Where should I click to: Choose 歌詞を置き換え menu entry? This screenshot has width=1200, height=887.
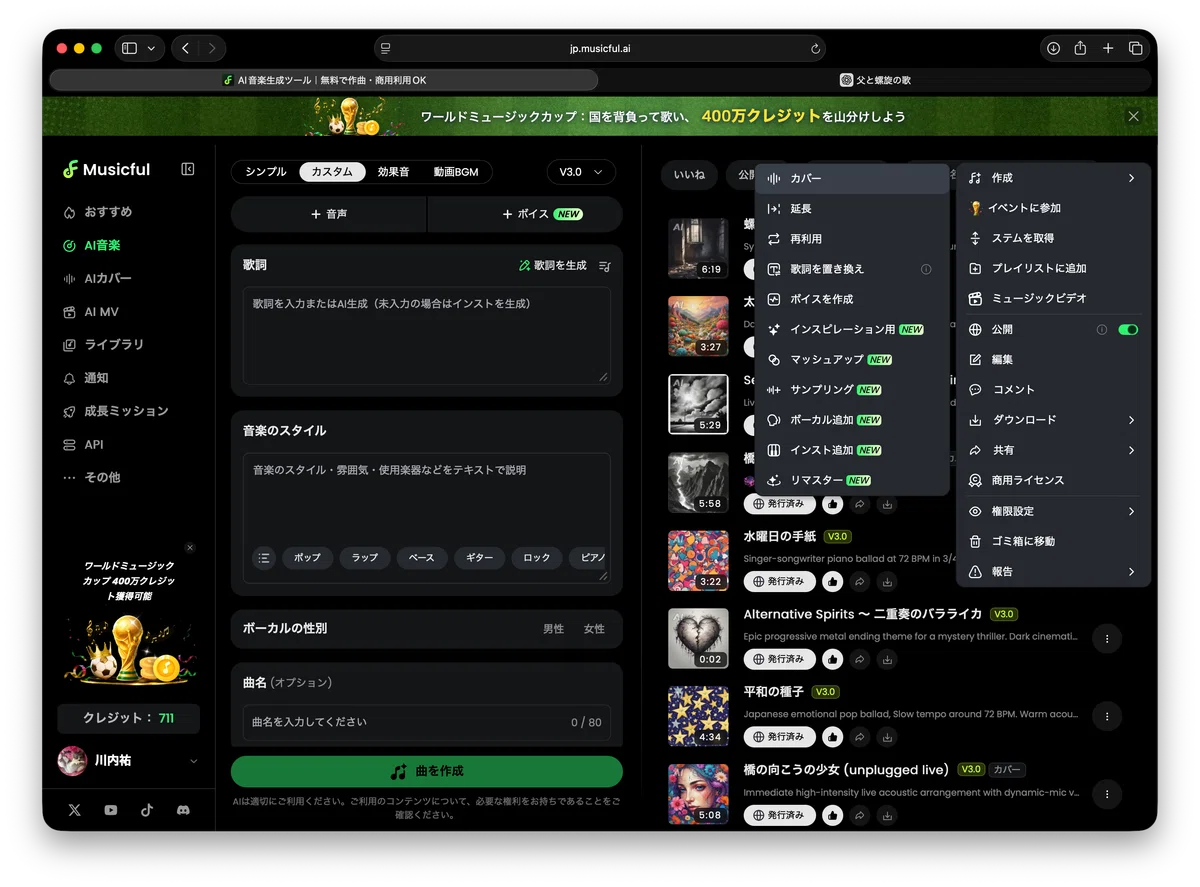(x=852, y=269)
